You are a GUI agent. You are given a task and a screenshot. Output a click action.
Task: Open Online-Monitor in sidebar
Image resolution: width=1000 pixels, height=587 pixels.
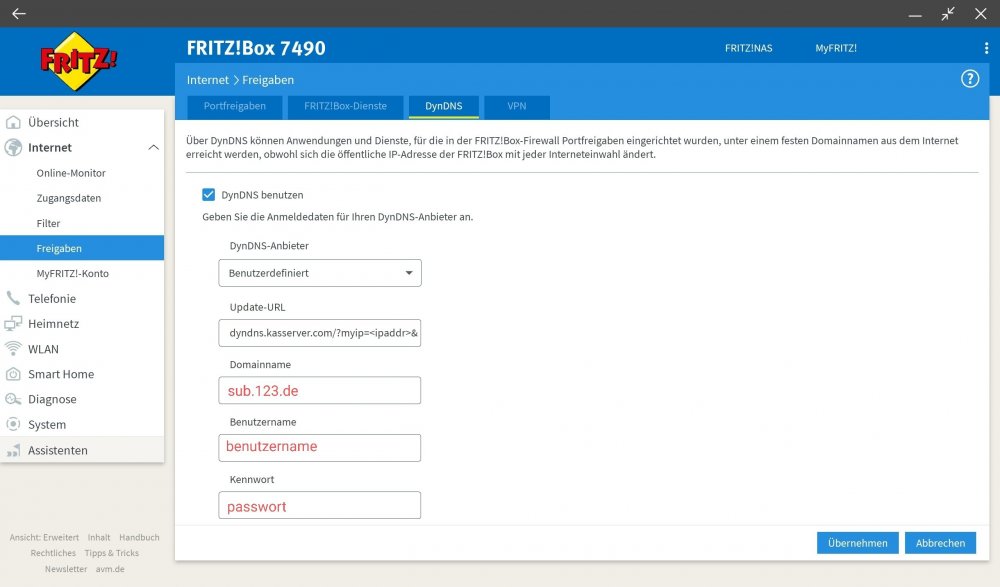point(71,173)
